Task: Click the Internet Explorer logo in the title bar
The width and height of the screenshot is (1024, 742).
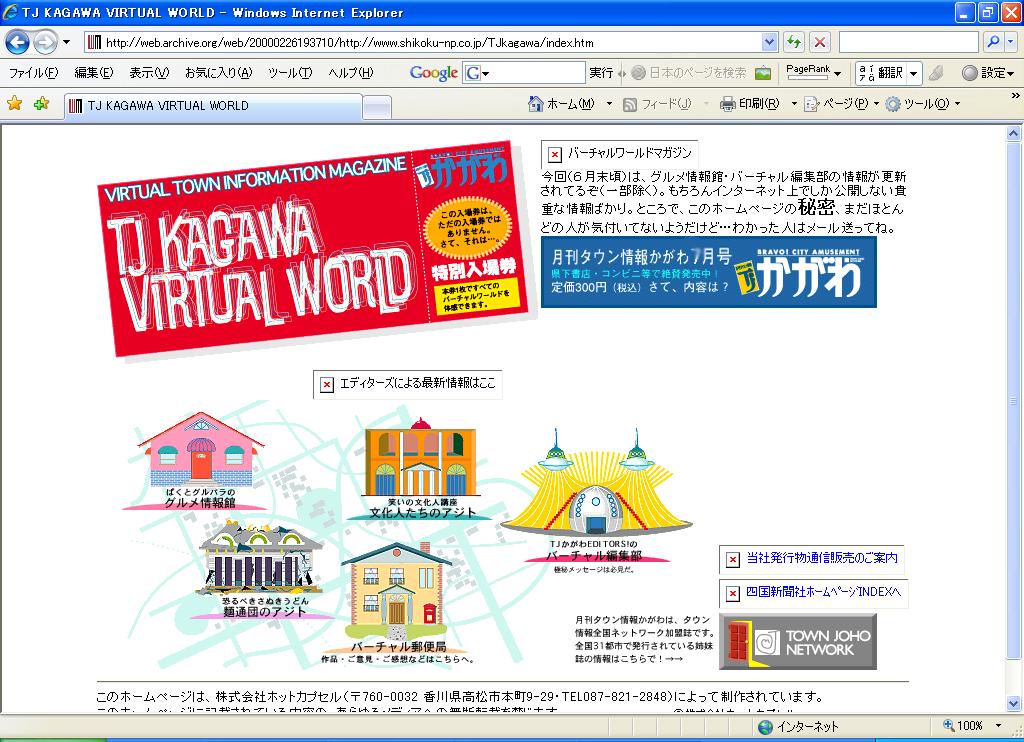Action: 10,11
